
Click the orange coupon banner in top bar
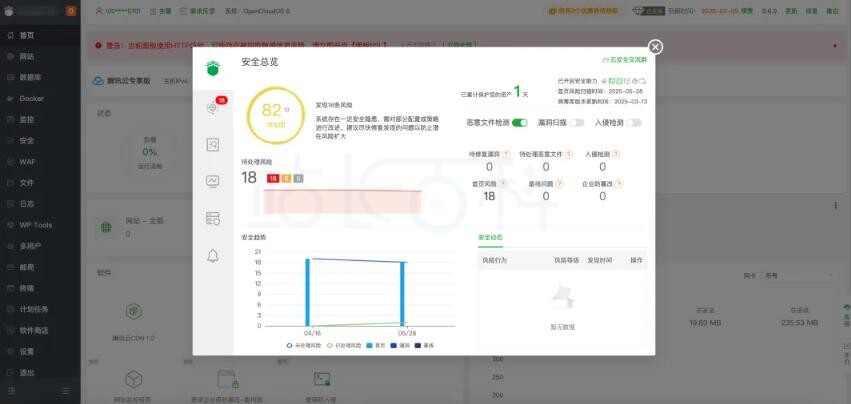[583, 11]
